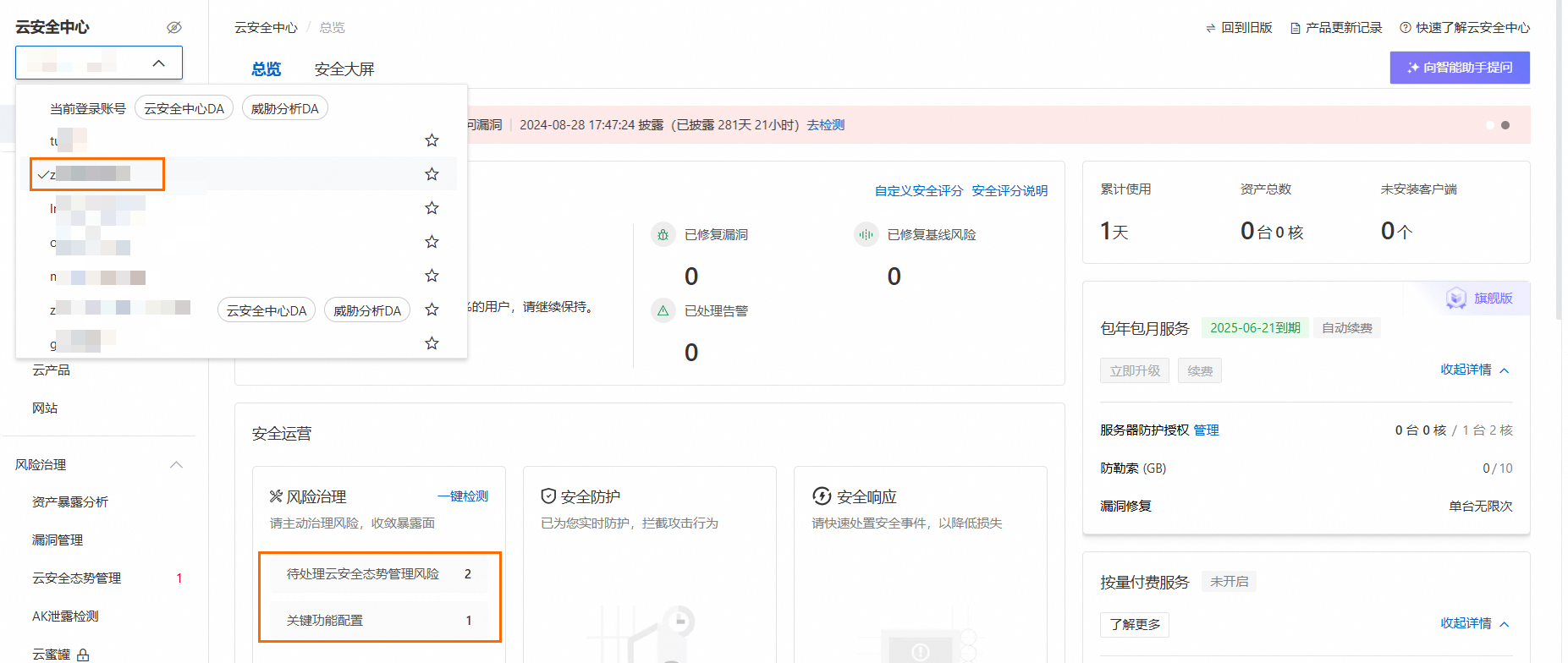The height and width of the screenshot is (663, 1568).
Task: Click the 云安全中心 breadcrumb link
Action: (266, 28)
